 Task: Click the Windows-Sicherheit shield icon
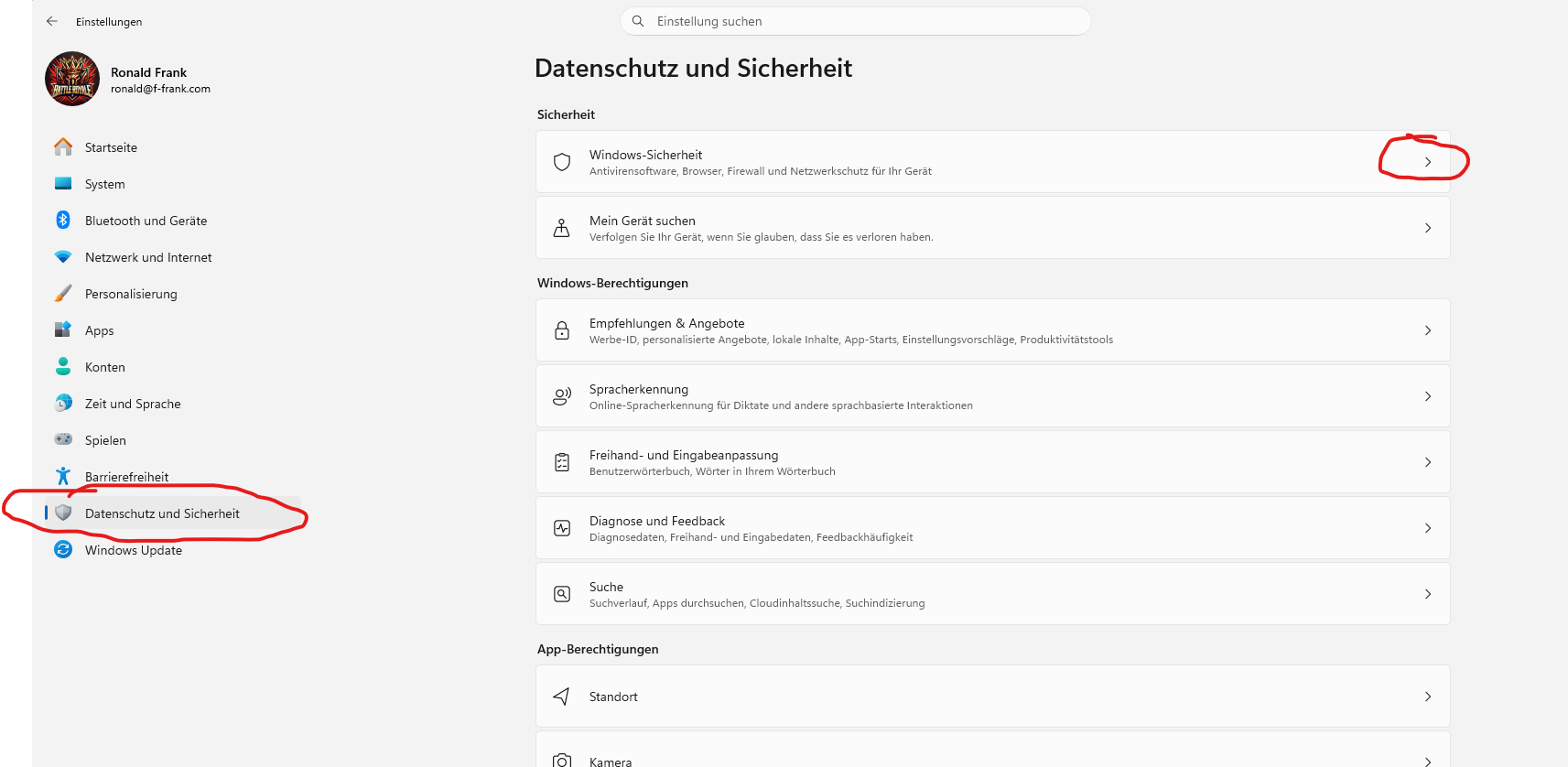pyautogui.click(x=562, y=162)
